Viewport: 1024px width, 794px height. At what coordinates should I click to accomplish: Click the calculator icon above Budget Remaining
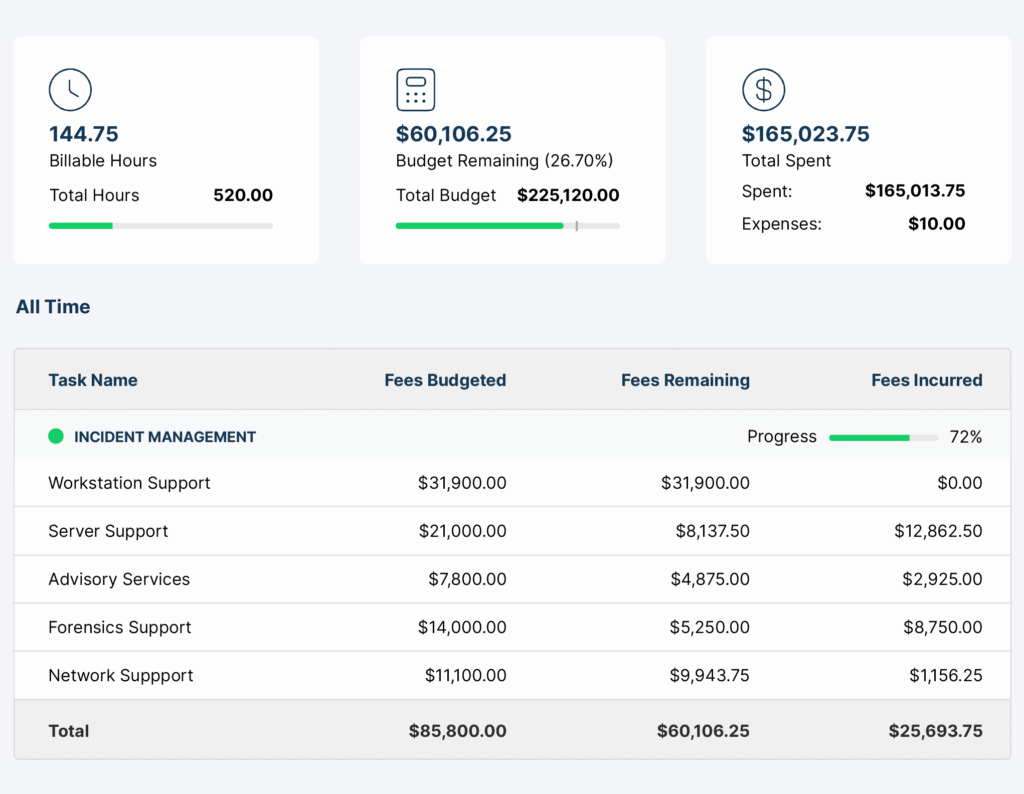point(416,90)
